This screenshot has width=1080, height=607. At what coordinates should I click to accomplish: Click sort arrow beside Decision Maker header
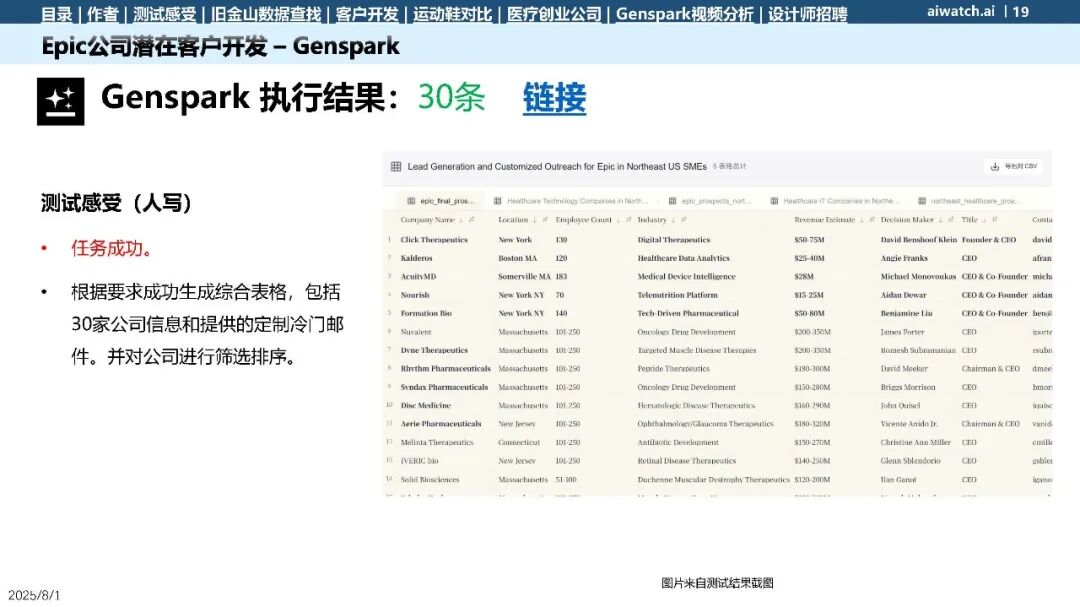(x=940, y=220)
